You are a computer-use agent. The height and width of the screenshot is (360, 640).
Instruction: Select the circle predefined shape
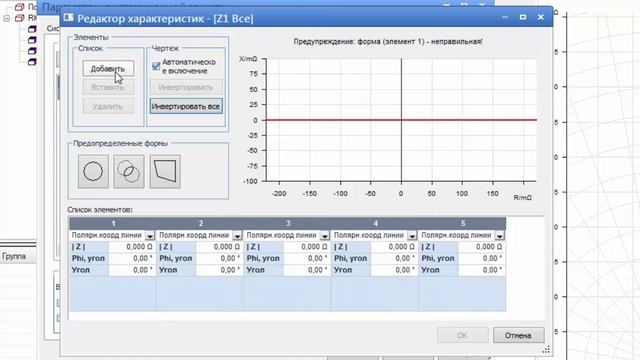click(93, 171)
